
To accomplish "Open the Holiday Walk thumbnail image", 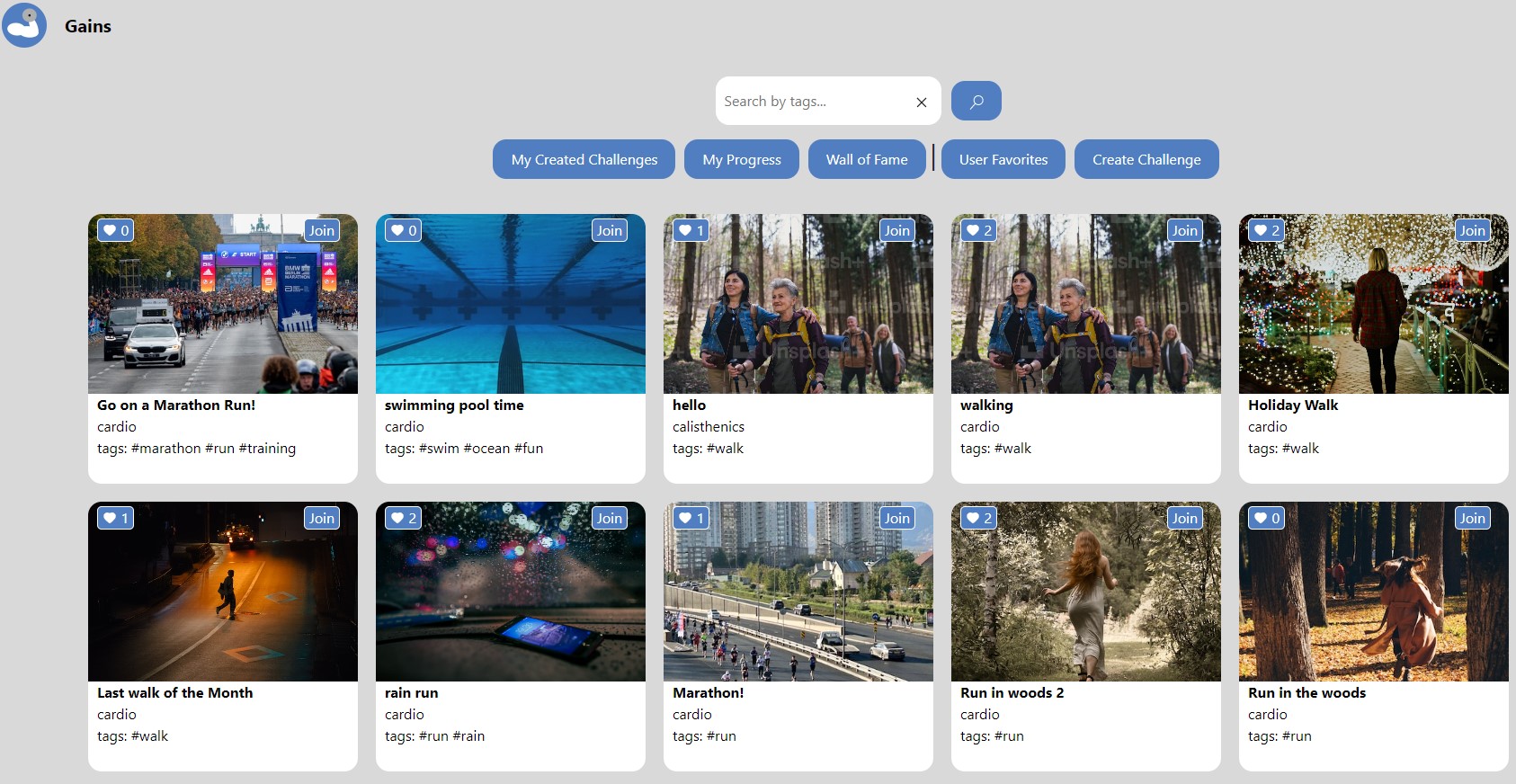I will click(x=1372, y=315).
